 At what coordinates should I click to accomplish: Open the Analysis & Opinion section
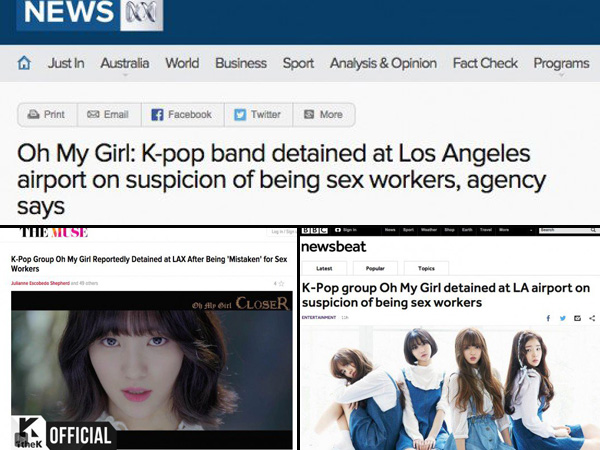(x=383, y=63)
